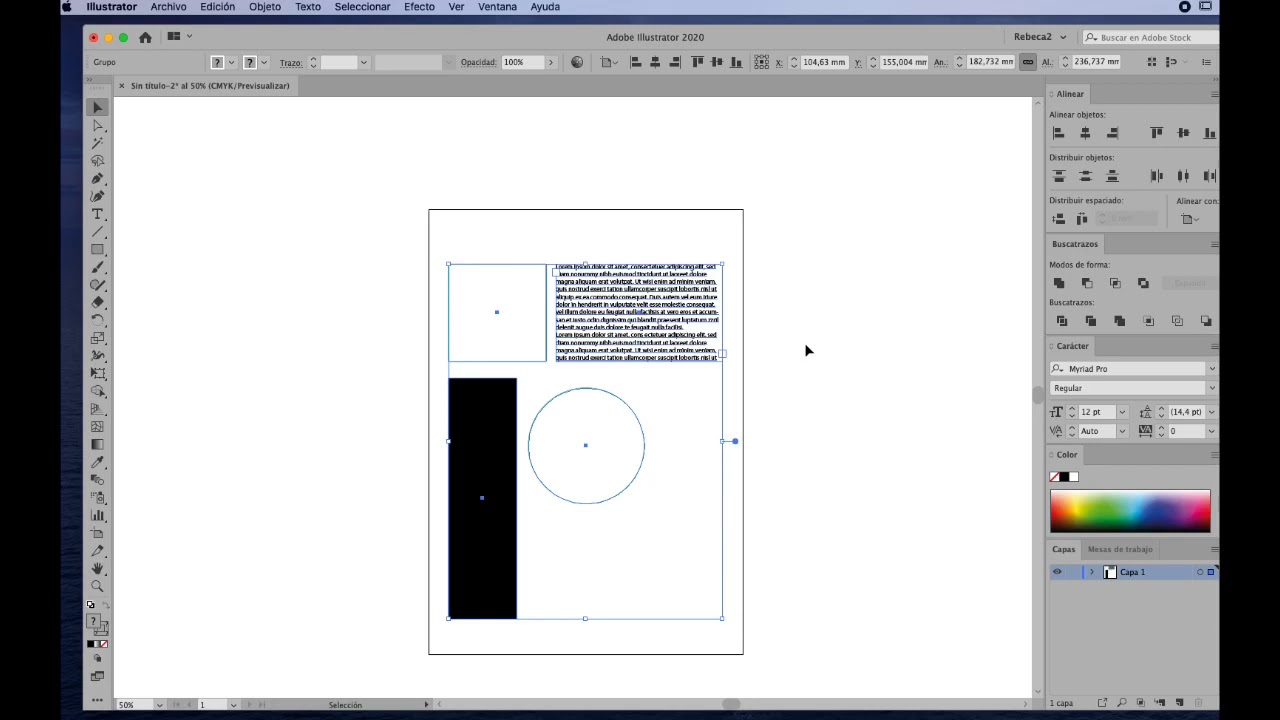Open the 50% zoom level dropdown
1280x720 pixels.
pyautogui.click(x=159, y=705)
